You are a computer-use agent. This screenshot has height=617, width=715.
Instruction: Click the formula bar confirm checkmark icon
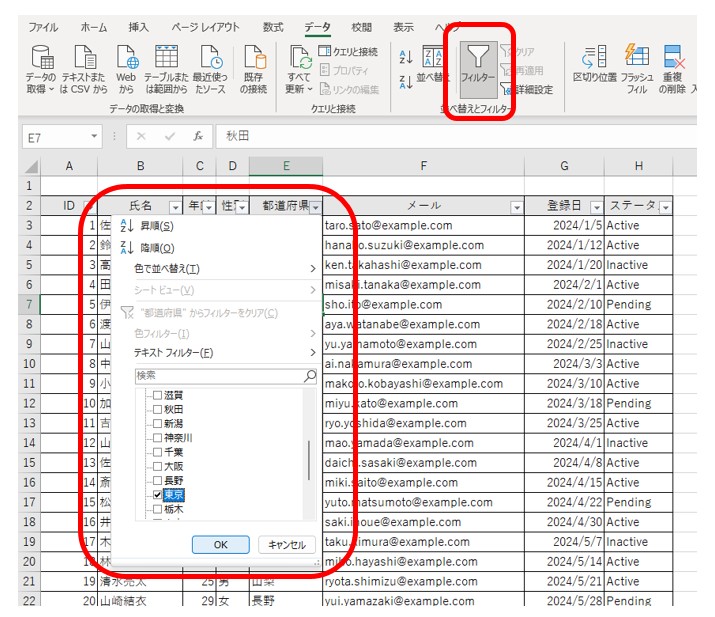[x=170, y=136]
